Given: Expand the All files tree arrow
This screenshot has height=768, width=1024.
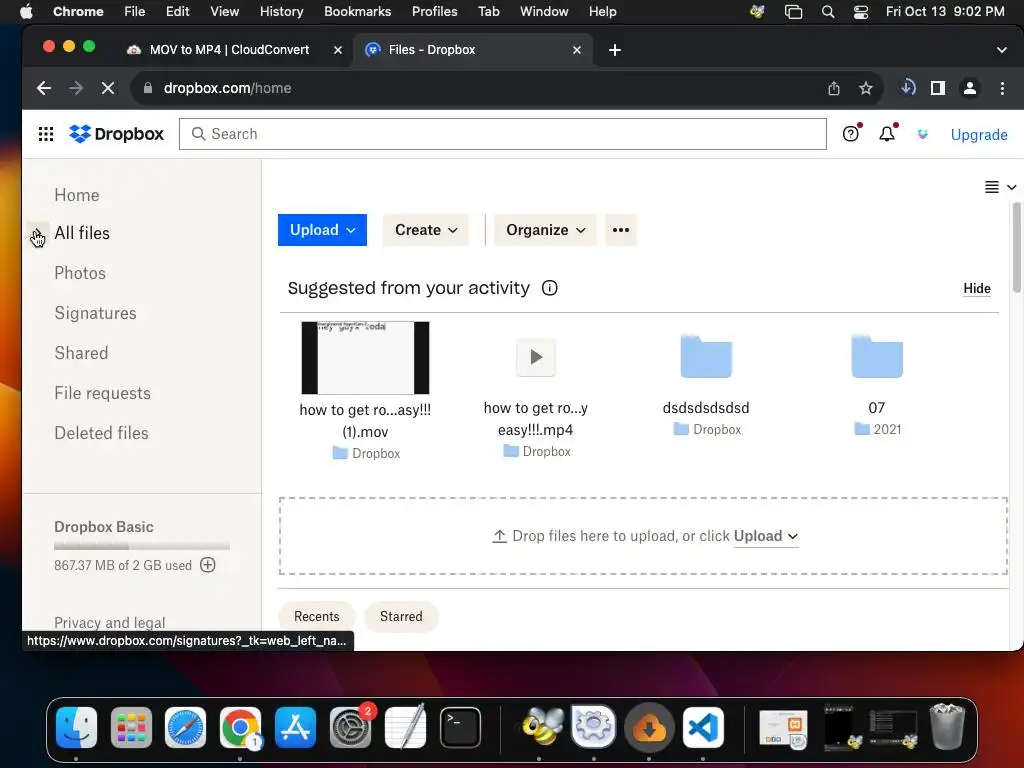Looking at the screenshot, I should [37, 234].
